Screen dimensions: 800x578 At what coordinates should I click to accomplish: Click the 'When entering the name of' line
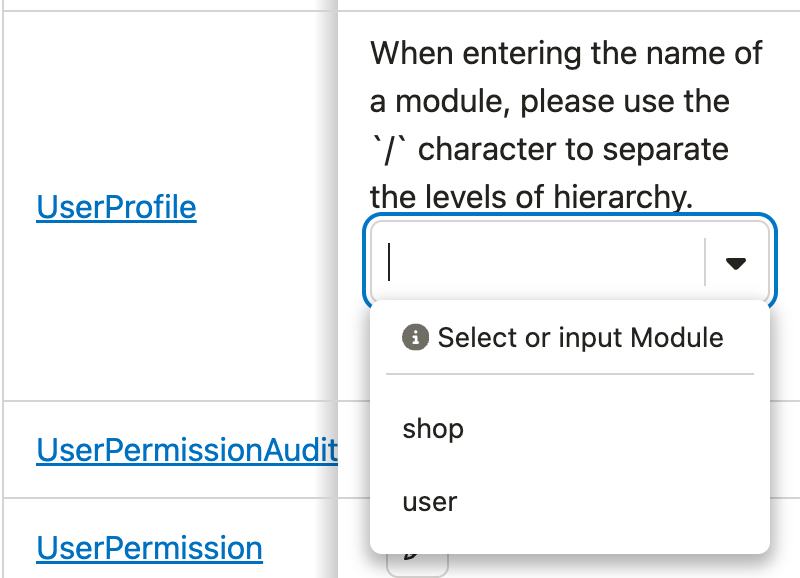(566, 53)
